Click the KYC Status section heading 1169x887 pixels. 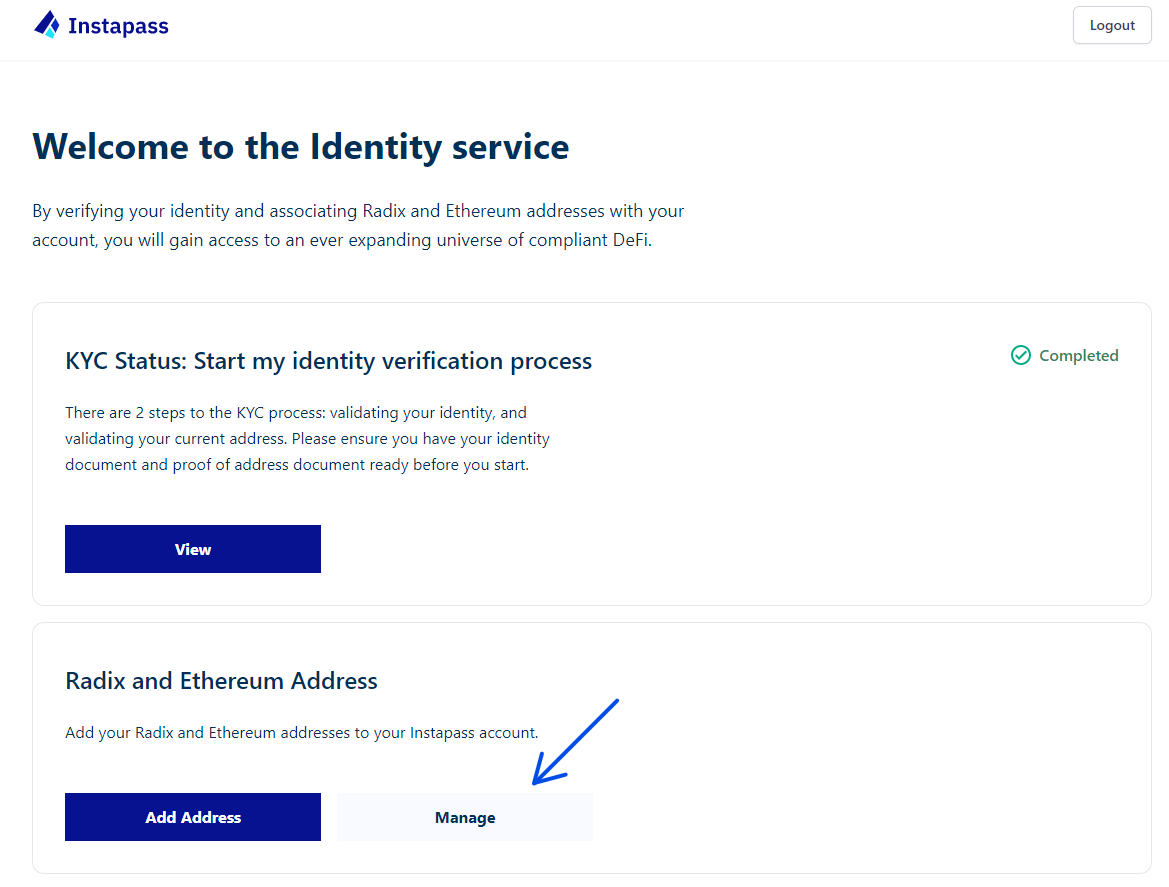(x=328, y=361)
